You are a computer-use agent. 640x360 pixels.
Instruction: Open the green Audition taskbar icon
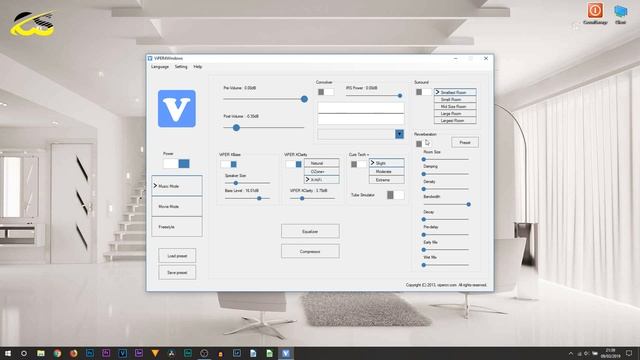pyautogui.click(x=188, y=353)
